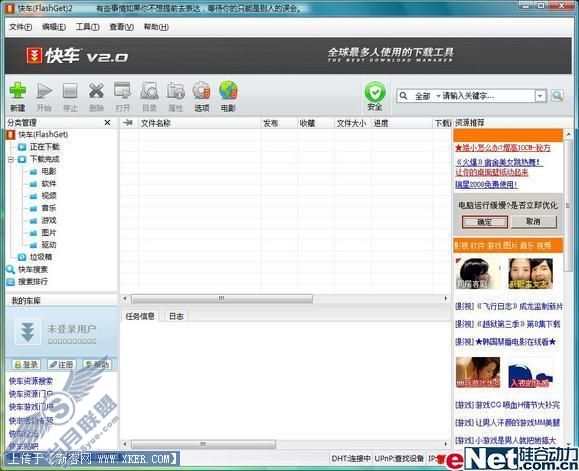Select the 驱动 folder in tree
This screenshot has height=471, width=579.
49,245
